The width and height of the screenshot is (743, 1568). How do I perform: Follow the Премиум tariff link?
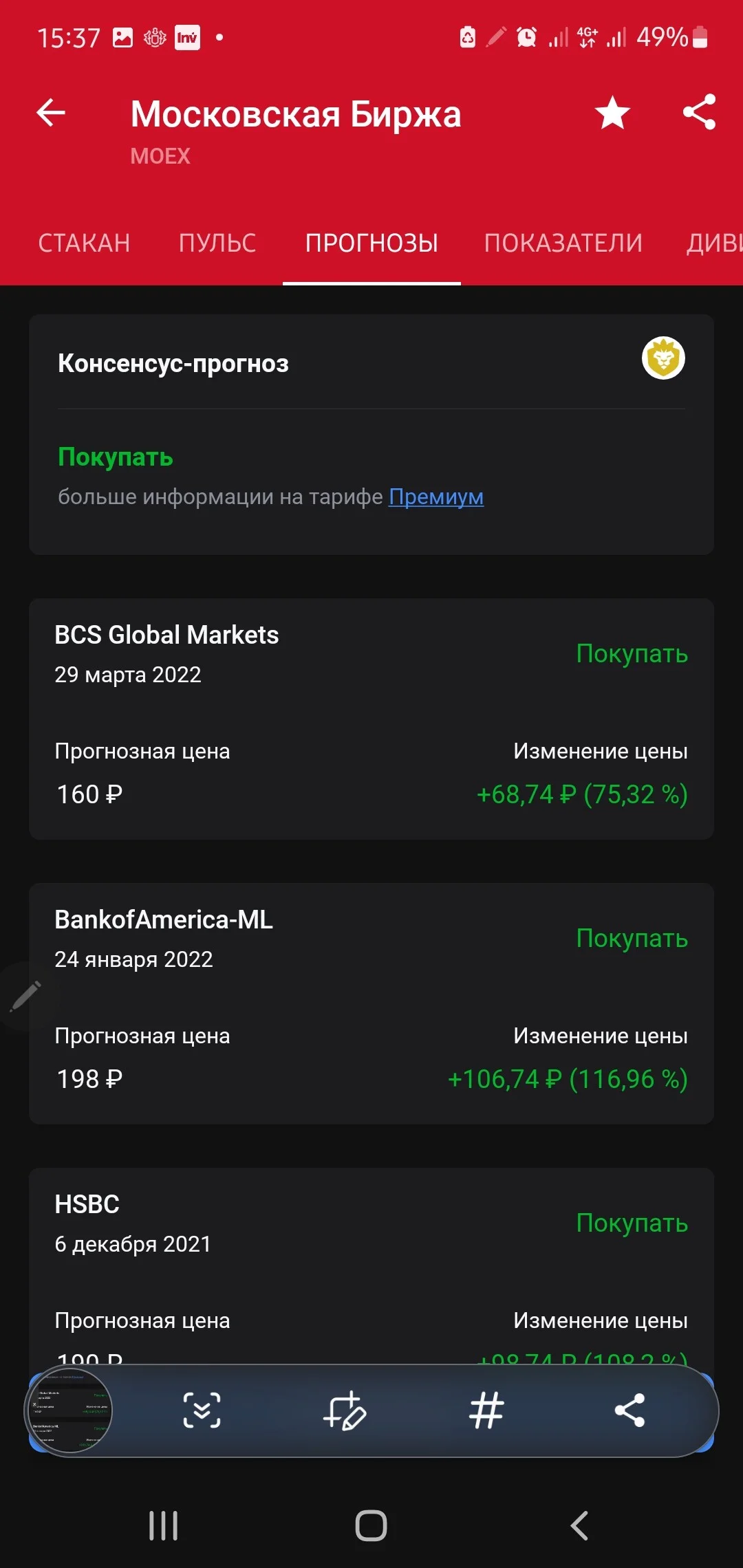coord(436,497)
